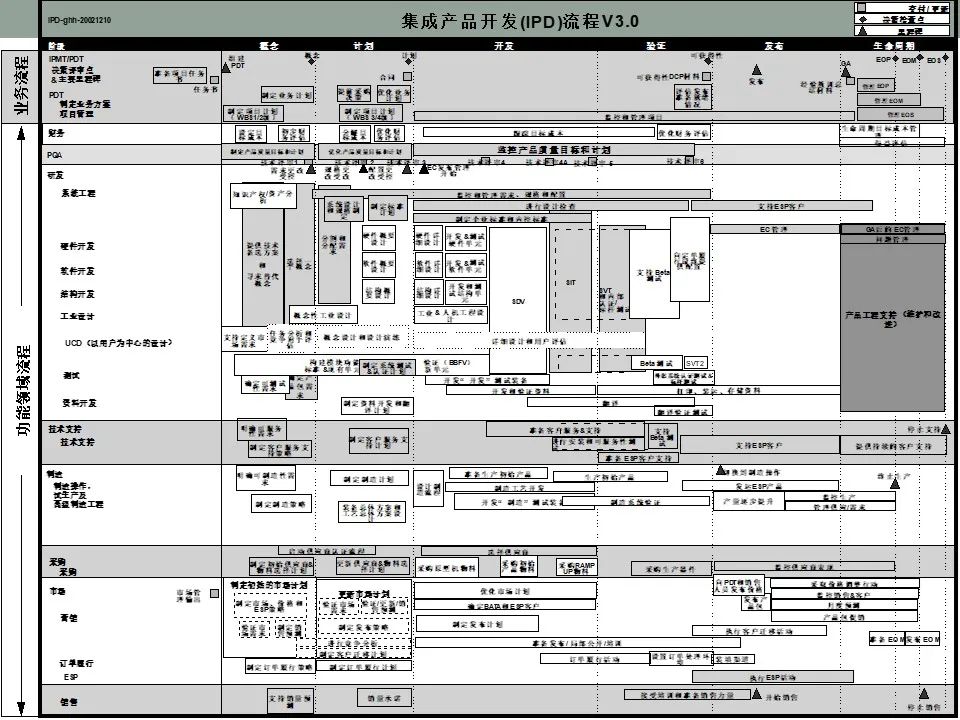Select the 计划 phase header
This screenshot has height=720, width=960.
tap(363, 45)
